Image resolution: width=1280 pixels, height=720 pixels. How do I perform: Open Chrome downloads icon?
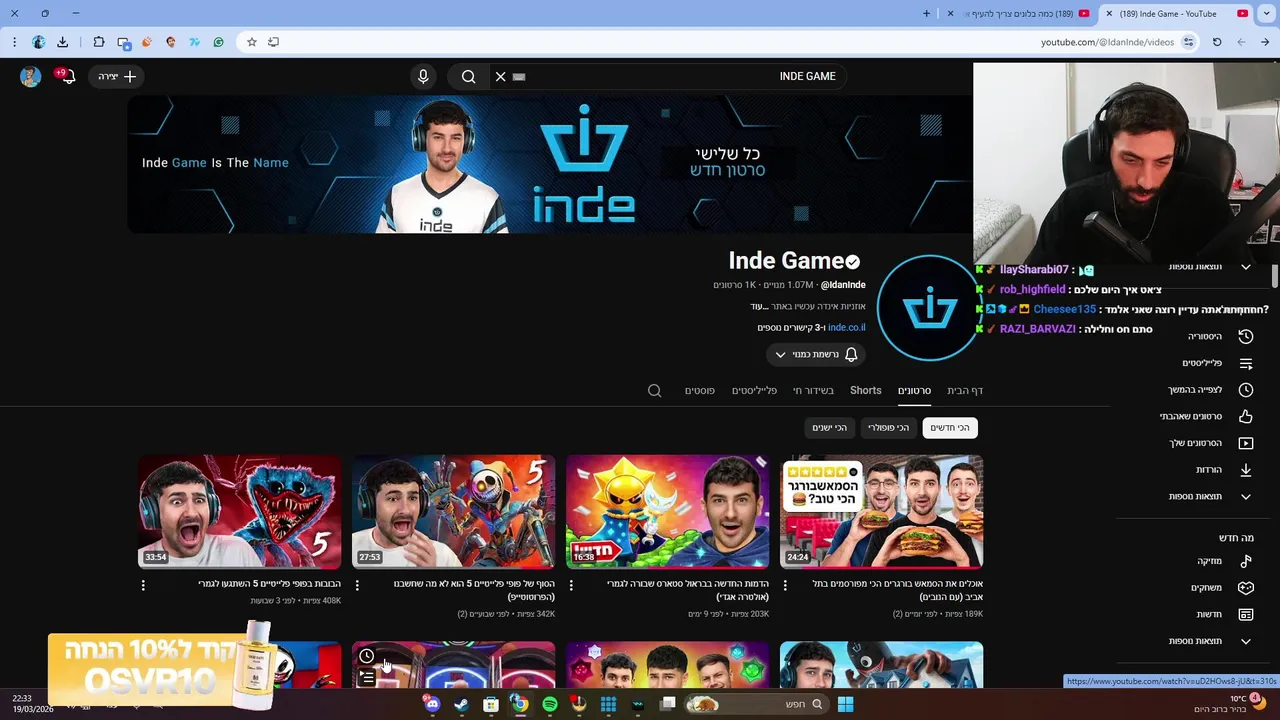point(62,42)
